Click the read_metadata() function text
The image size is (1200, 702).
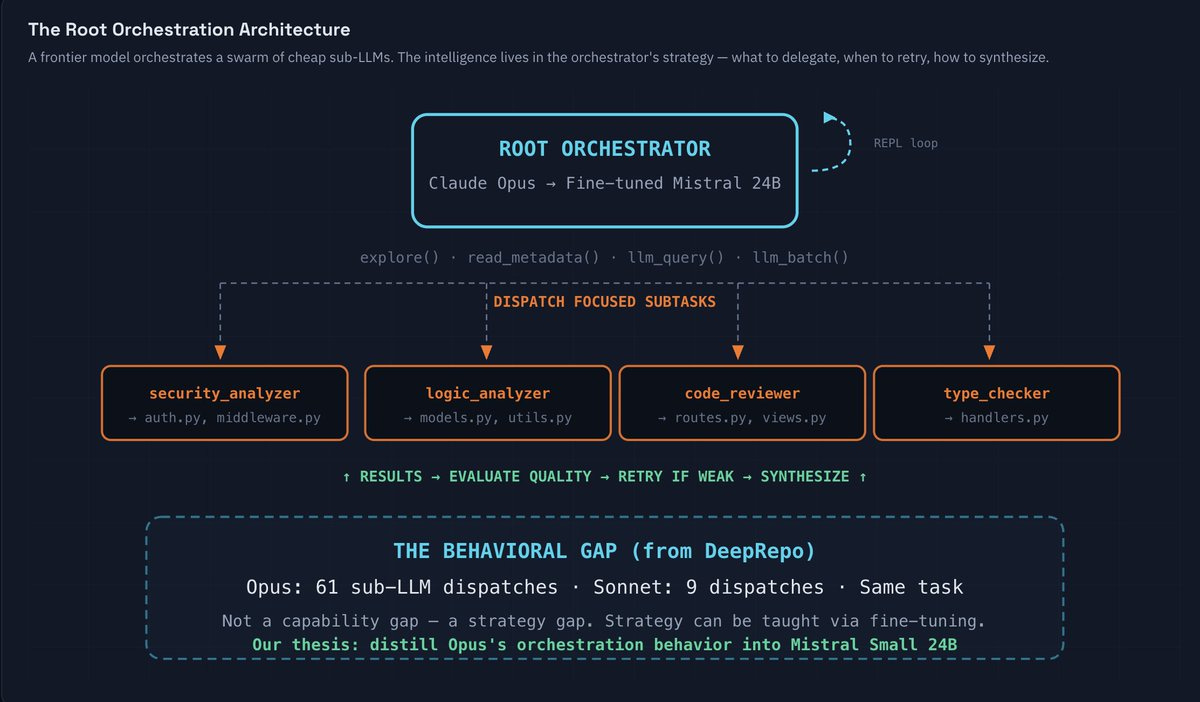534,257
